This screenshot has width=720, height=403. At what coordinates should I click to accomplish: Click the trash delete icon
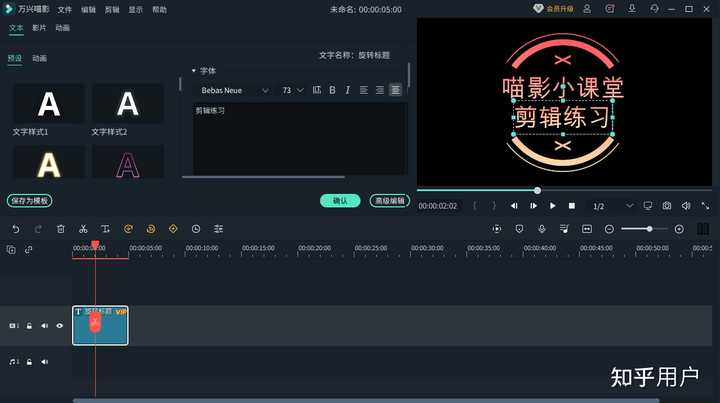coord(61,229)
